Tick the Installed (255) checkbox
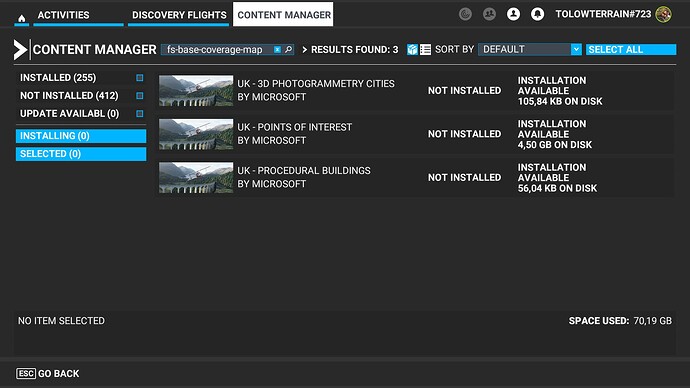690x388 pixels. click(x=139, y=78)
